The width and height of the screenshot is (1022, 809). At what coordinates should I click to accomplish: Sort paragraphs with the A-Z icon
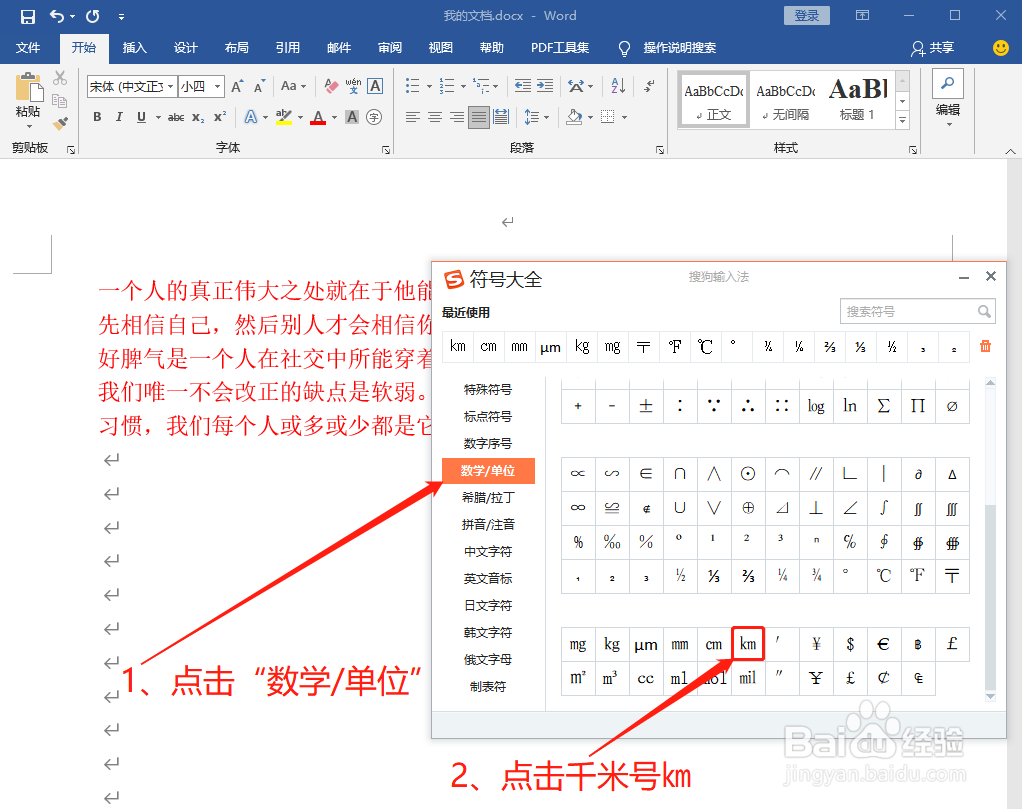[618, 85]
